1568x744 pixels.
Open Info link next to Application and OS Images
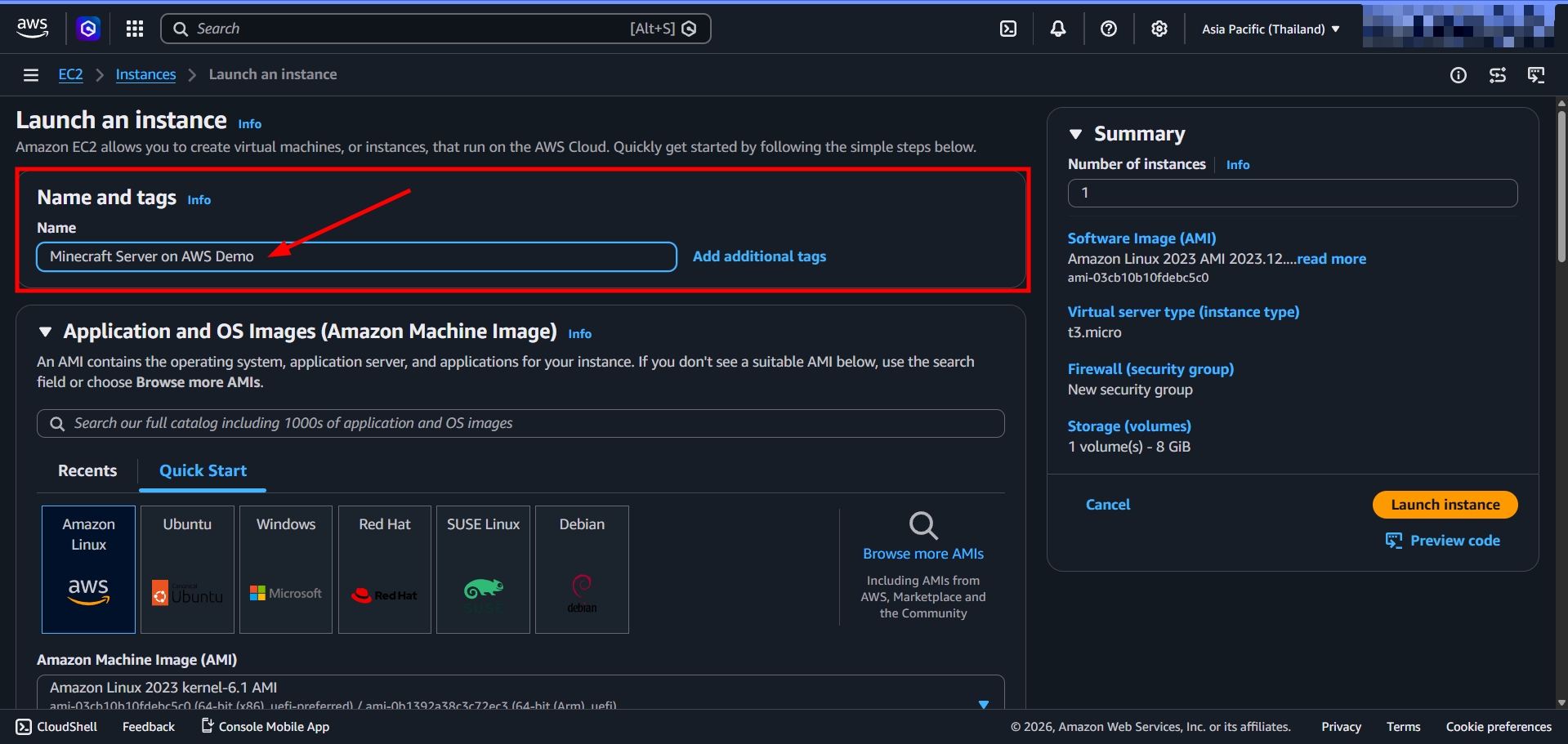coord(580,334)
